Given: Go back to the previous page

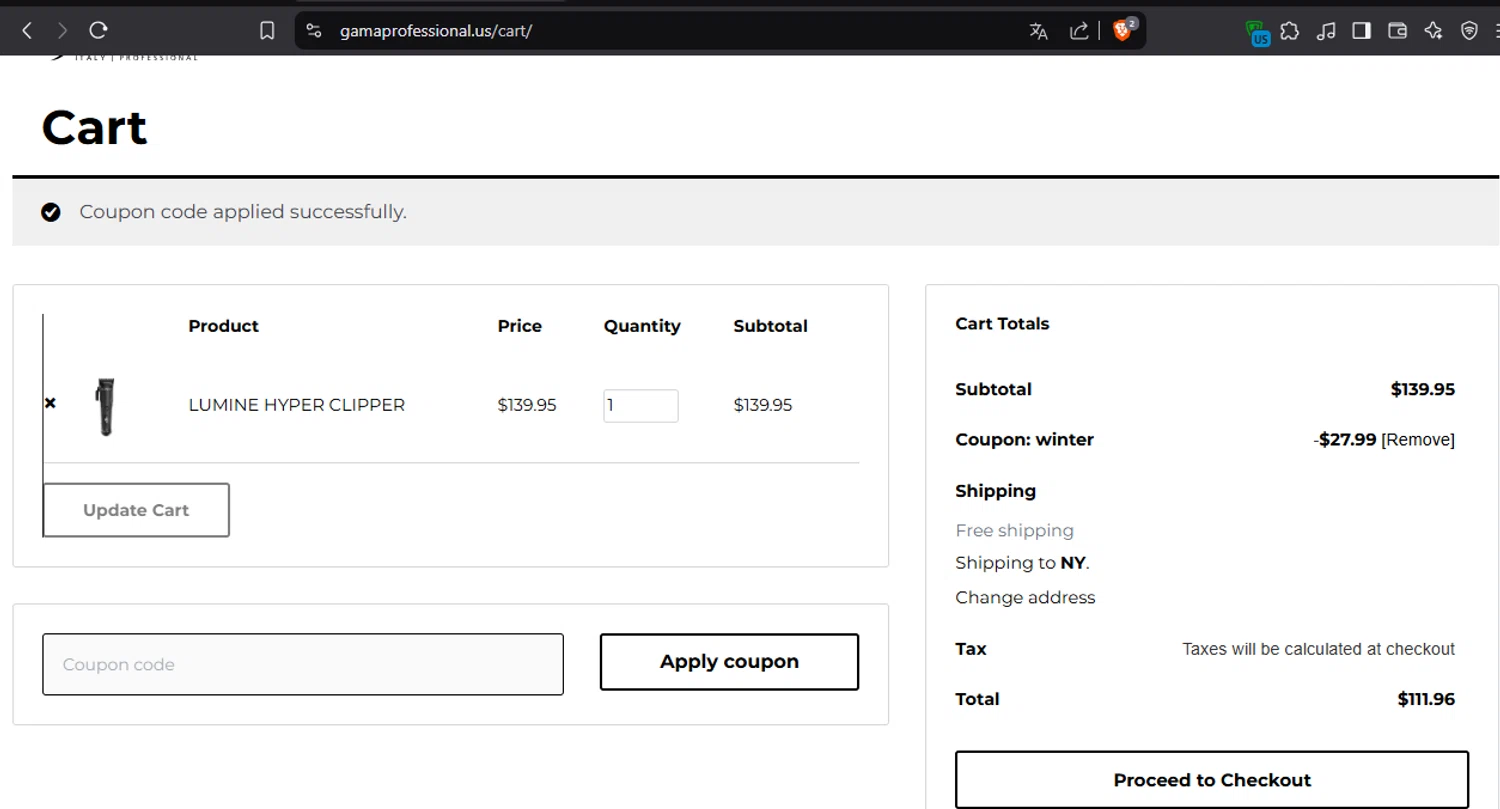Looking at the screenshot, I should pyautogui.click(x=27, y=30).
